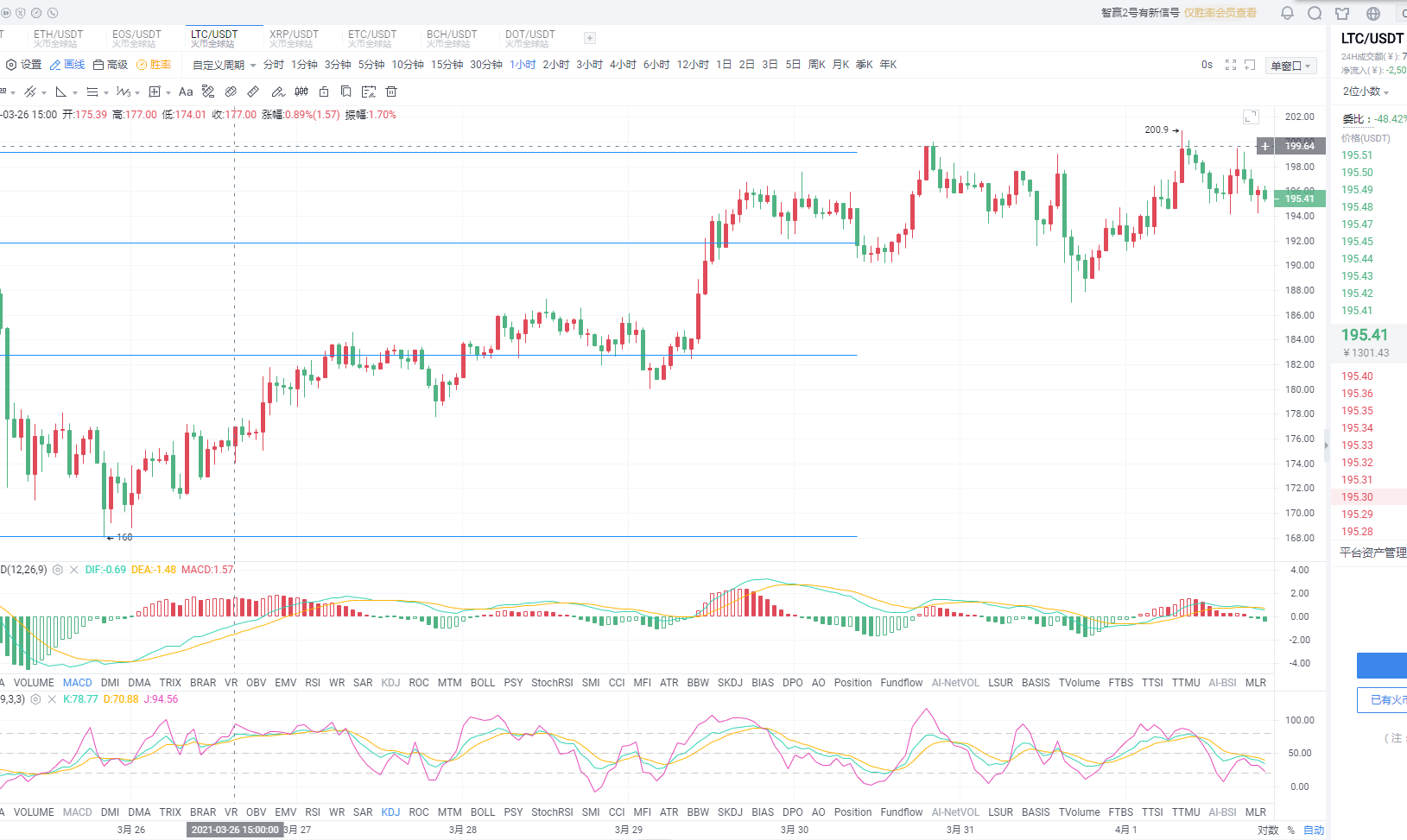This screenshot has width=1407, height=840.
Task: Select the 30分钟 timeframe
Action: tap(486, 65)
